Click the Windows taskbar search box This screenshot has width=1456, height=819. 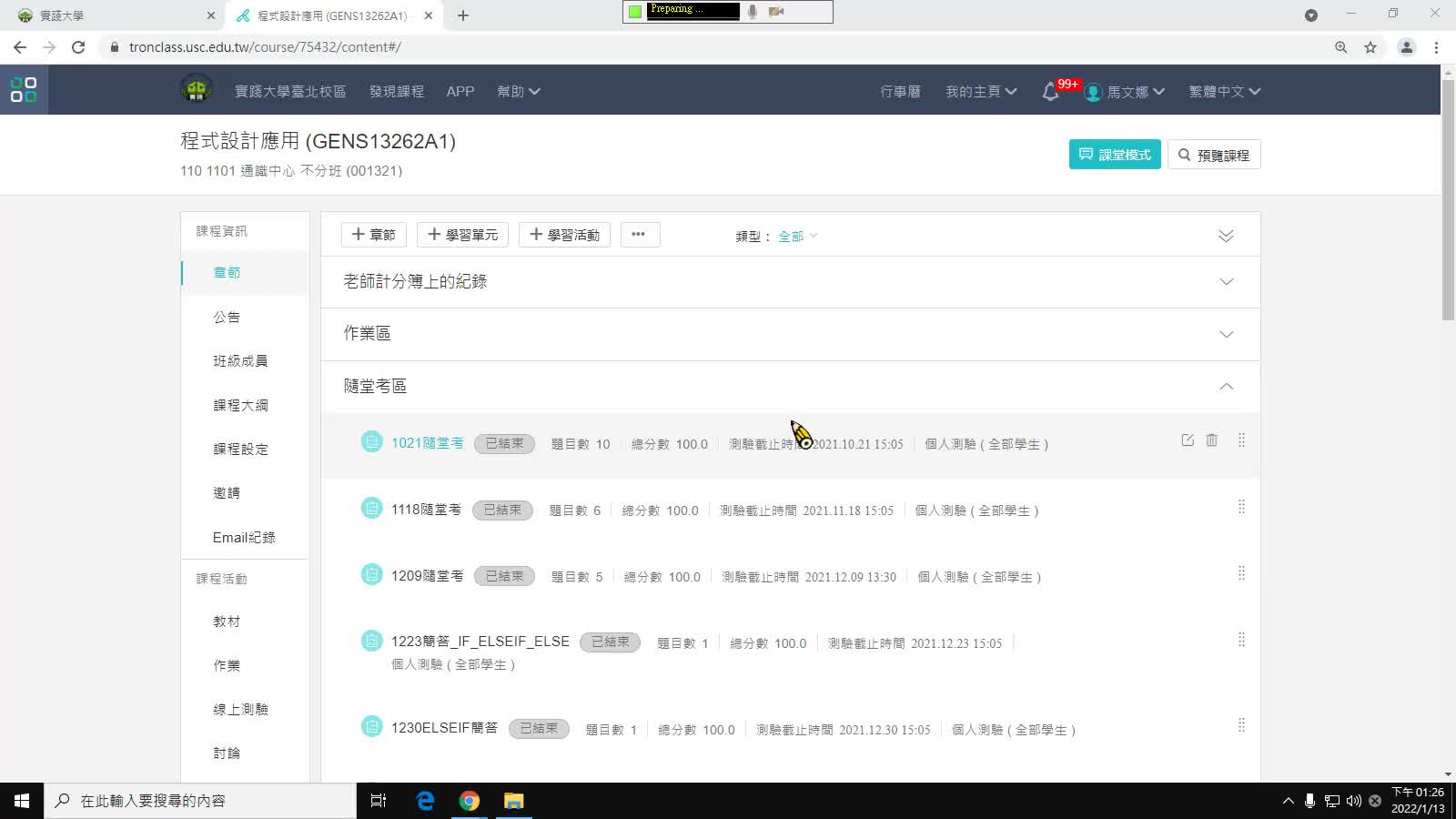click(x=200, y=801)
